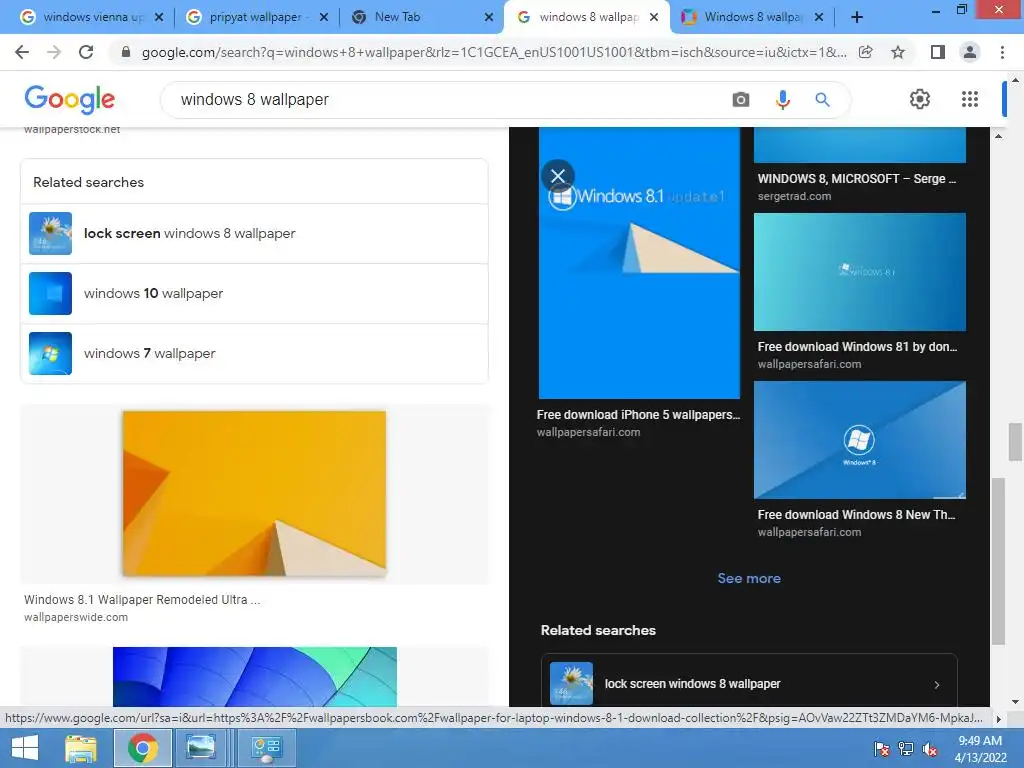Open 'windows 7 wallpaper' related search
The height and width of the screenshot is (768, 1024).
255,353
